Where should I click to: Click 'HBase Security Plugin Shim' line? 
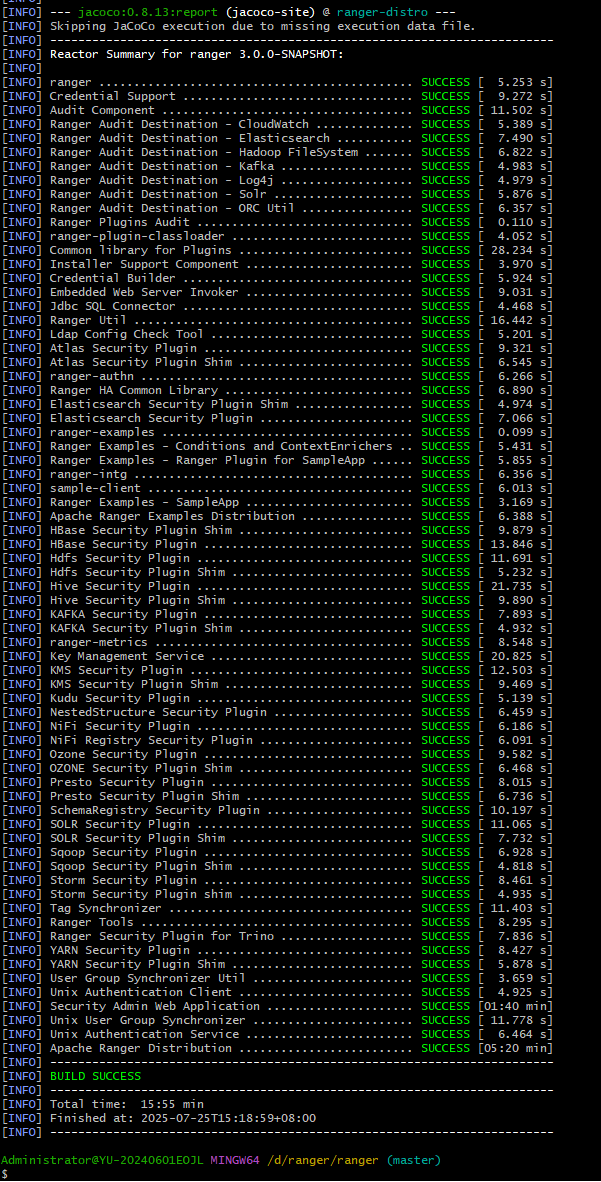[x=278, y=530]
